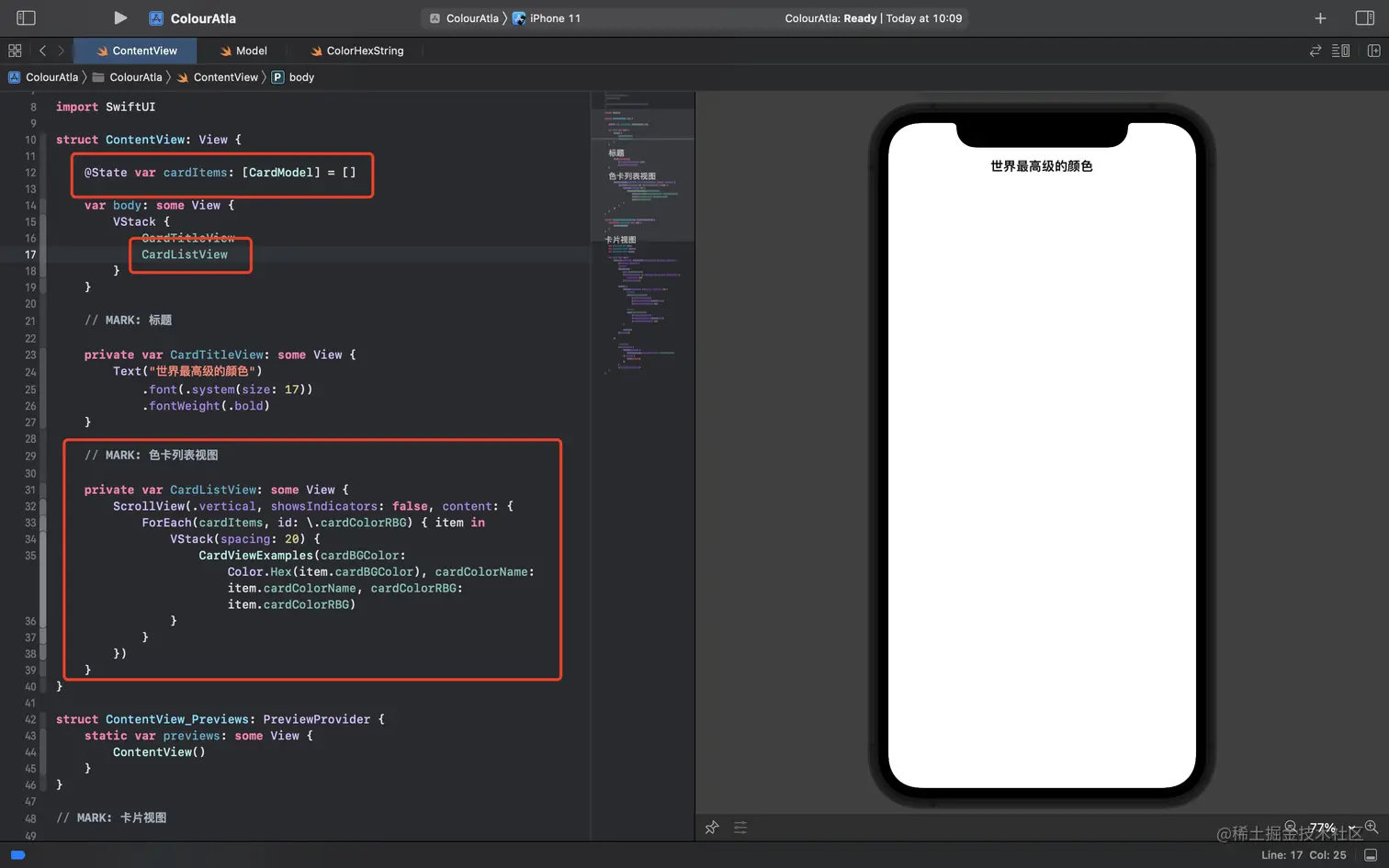
Task: Choose the iPhone 11 run destination
Action: 547,18
